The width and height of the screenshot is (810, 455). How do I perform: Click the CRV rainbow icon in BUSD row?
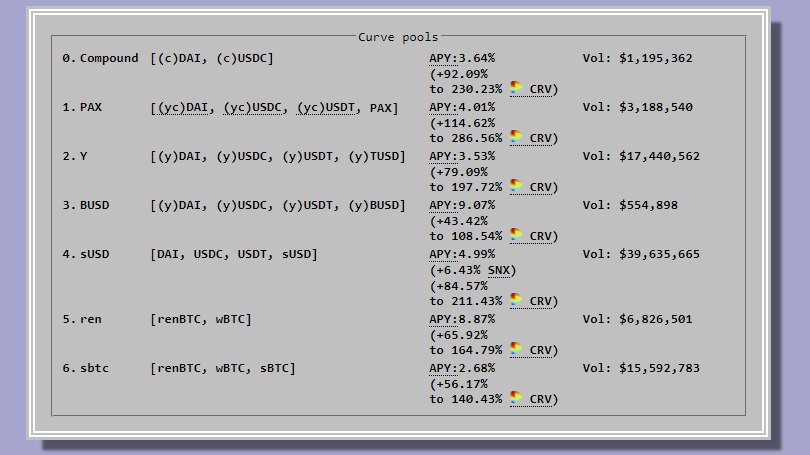[516, 235]
